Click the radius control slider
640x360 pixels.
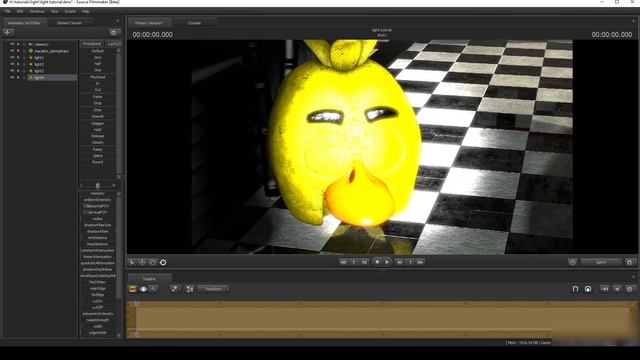tap(98, 219)
